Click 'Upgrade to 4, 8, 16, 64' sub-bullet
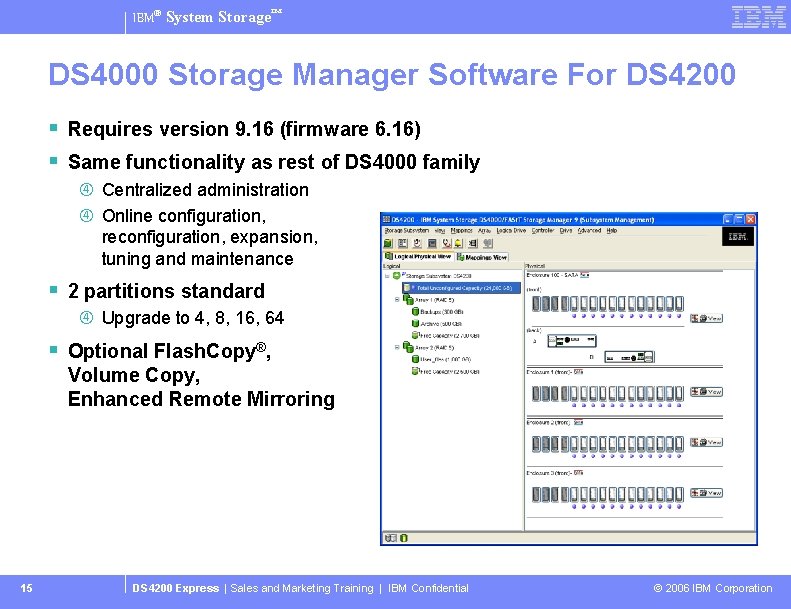 coord(193,318)
